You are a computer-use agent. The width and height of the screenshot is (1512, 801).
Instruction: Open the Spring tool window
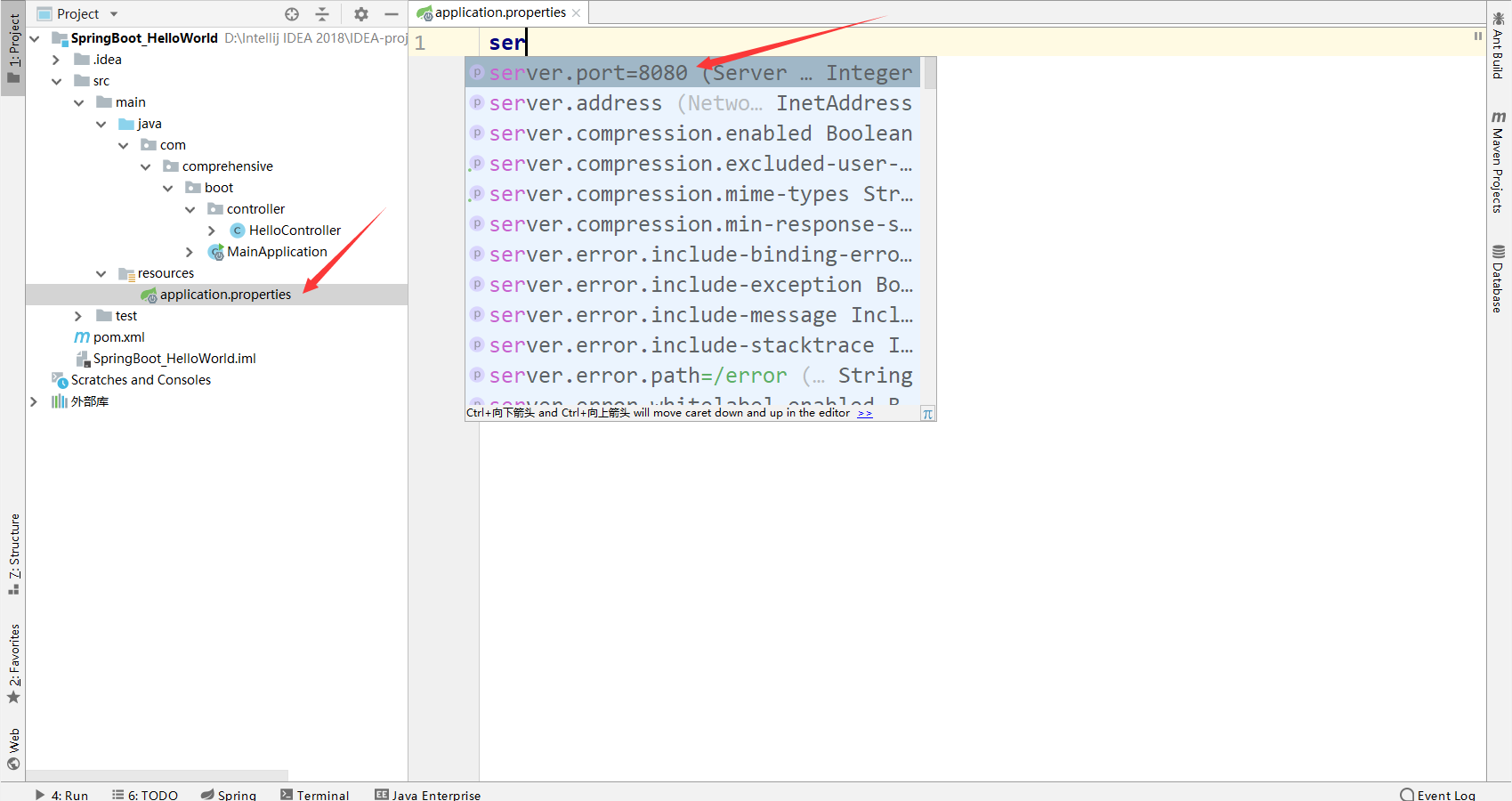229,794
